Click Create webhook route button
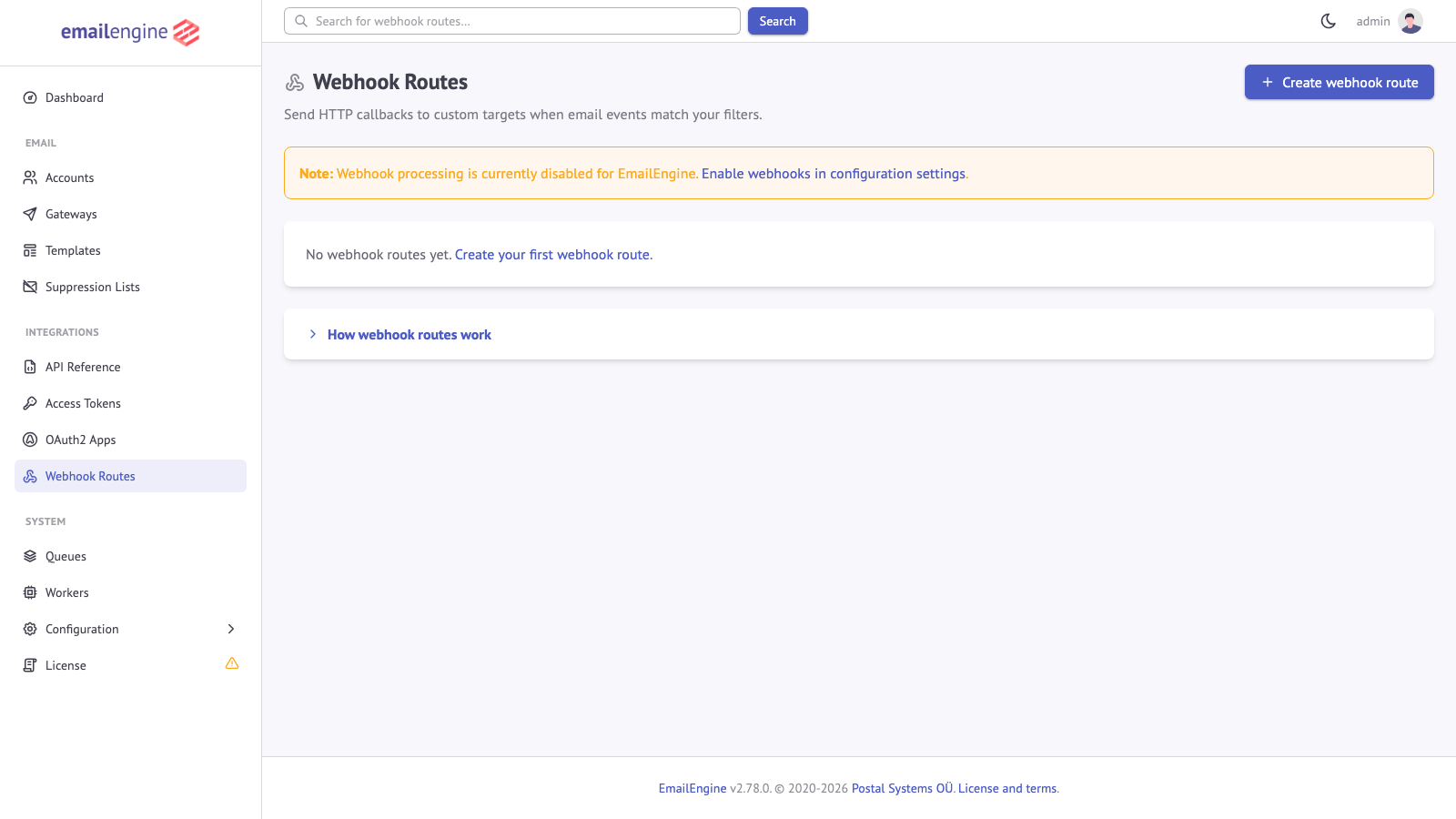The height and width of the screenshot is (819, 1456). pyautogui.click(x=1339, y=82)
